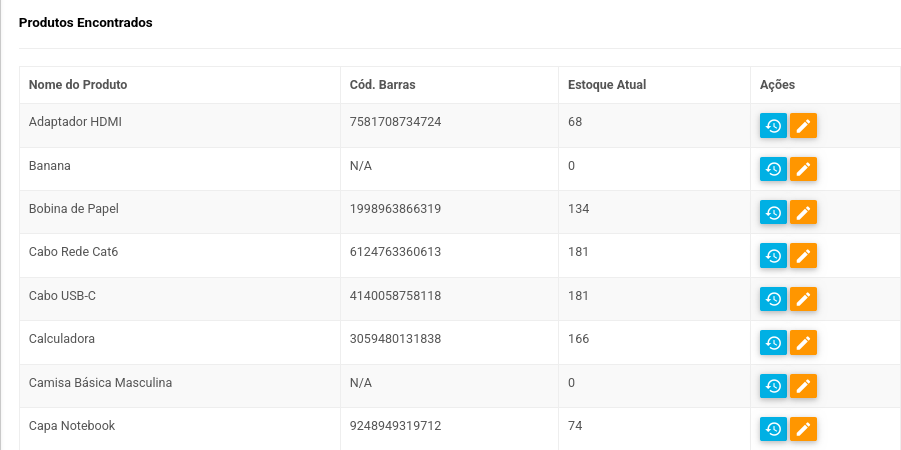Show Capa Notebook history
The width and height of the screenshot is (901, 450).
tap(773, 429)
